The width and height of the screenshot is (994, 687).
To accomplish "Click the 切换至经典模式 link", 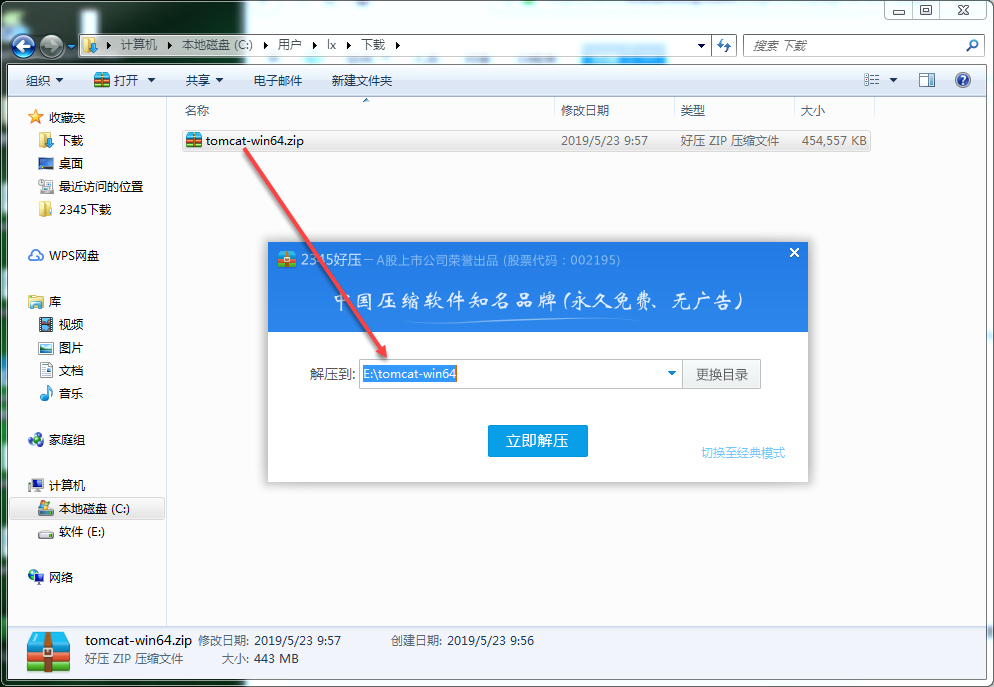I will pyautogui.click(x=743, y=453).
